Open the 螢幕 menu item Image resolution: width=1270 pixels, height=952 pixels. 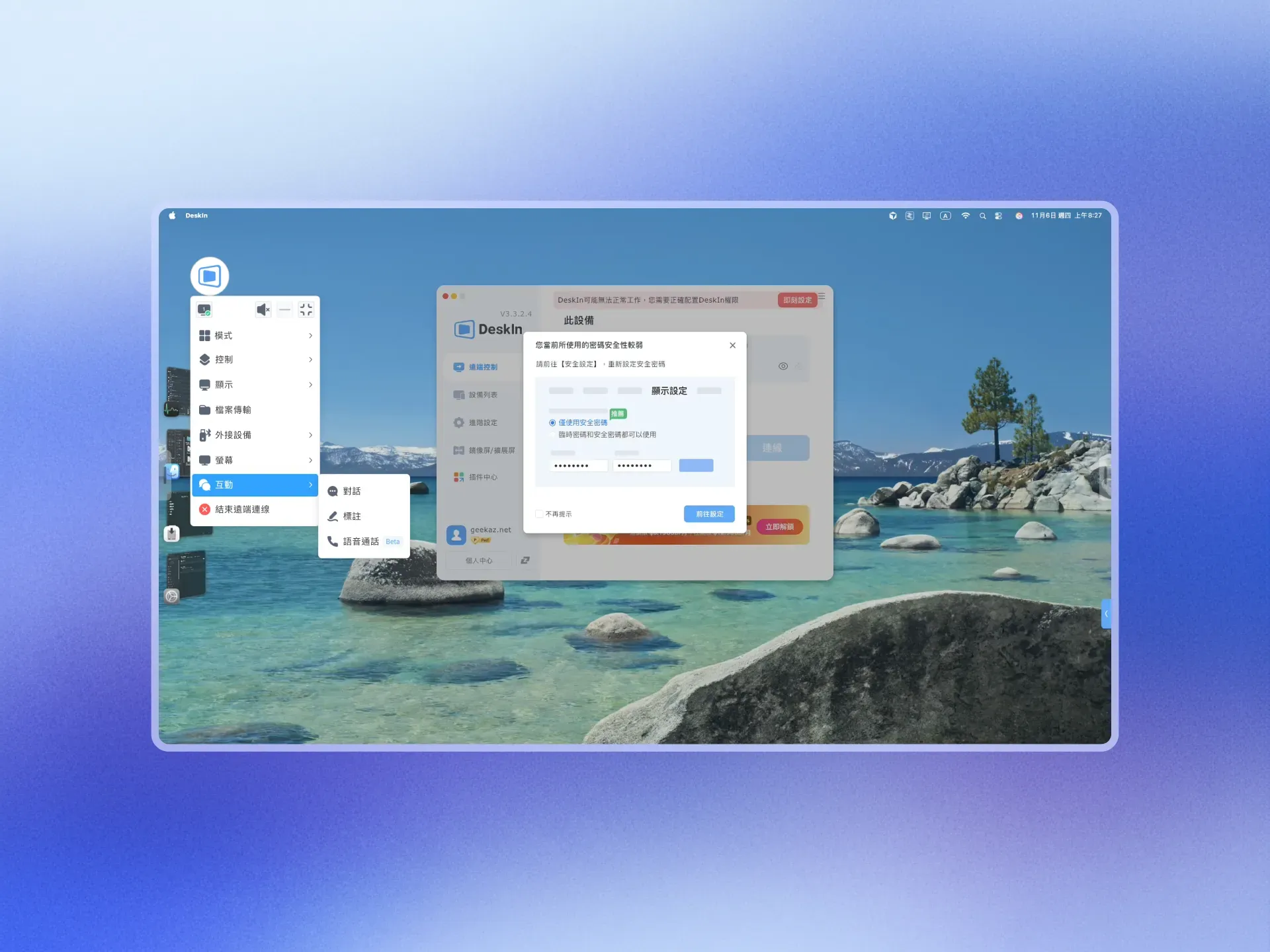(255, 460)
